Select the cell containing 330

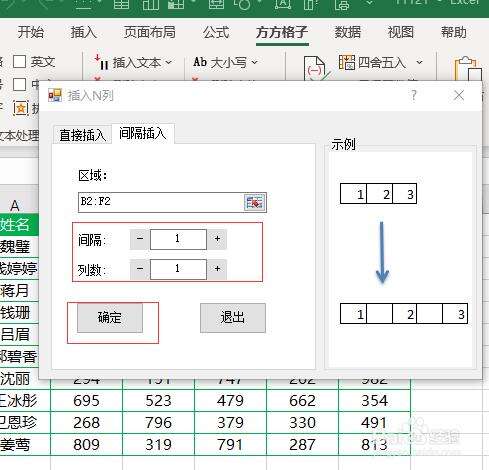click(302, 423)
